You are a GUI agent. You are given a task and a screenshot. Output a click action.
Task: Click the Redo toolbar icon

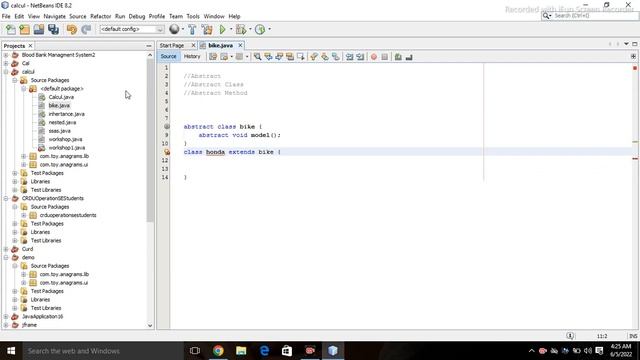[86, 29]
